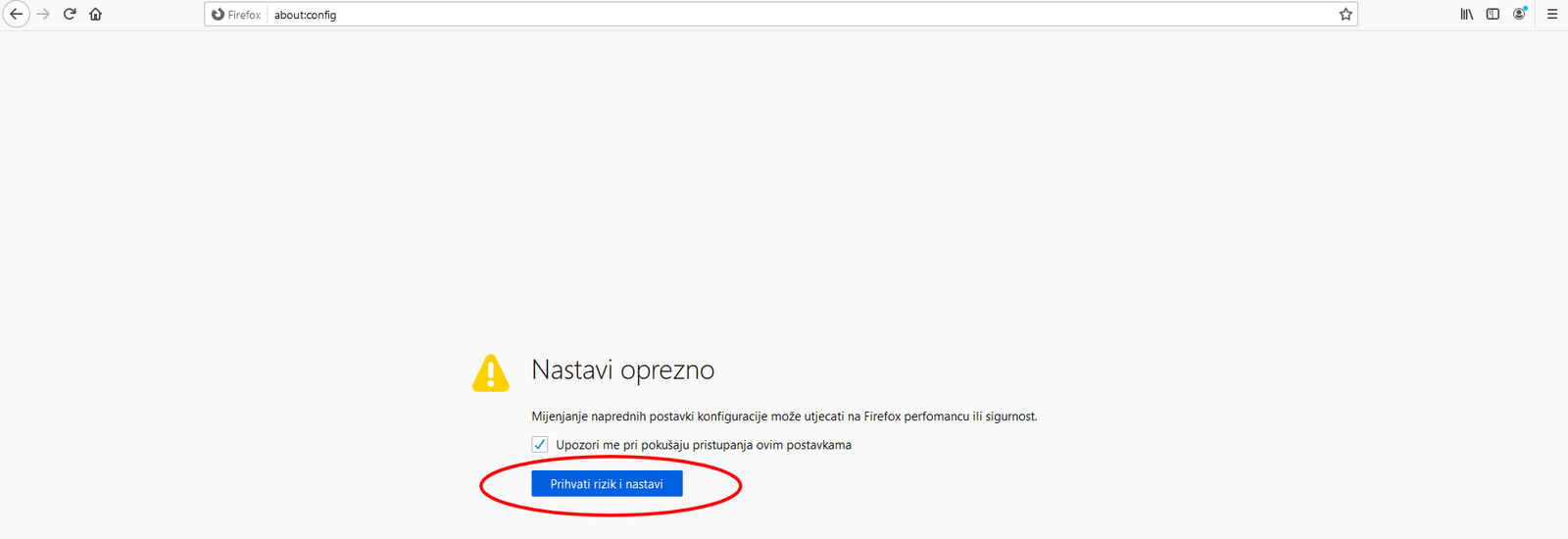The image size is (1568, 539).
Task: Open the Firefox account avatar
Action: coord(1519,15)
